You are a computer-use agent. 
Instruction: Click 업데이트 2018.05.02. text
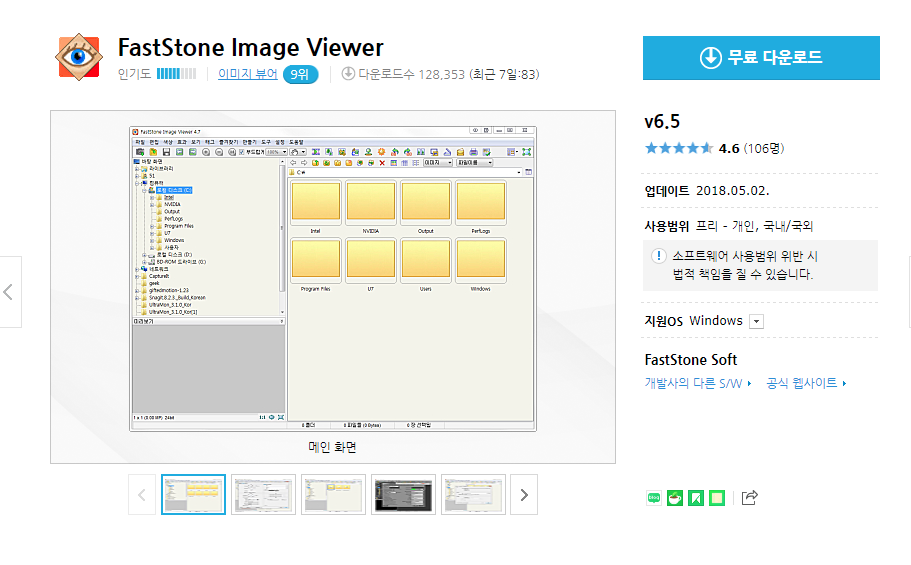[x=706, y=191]
